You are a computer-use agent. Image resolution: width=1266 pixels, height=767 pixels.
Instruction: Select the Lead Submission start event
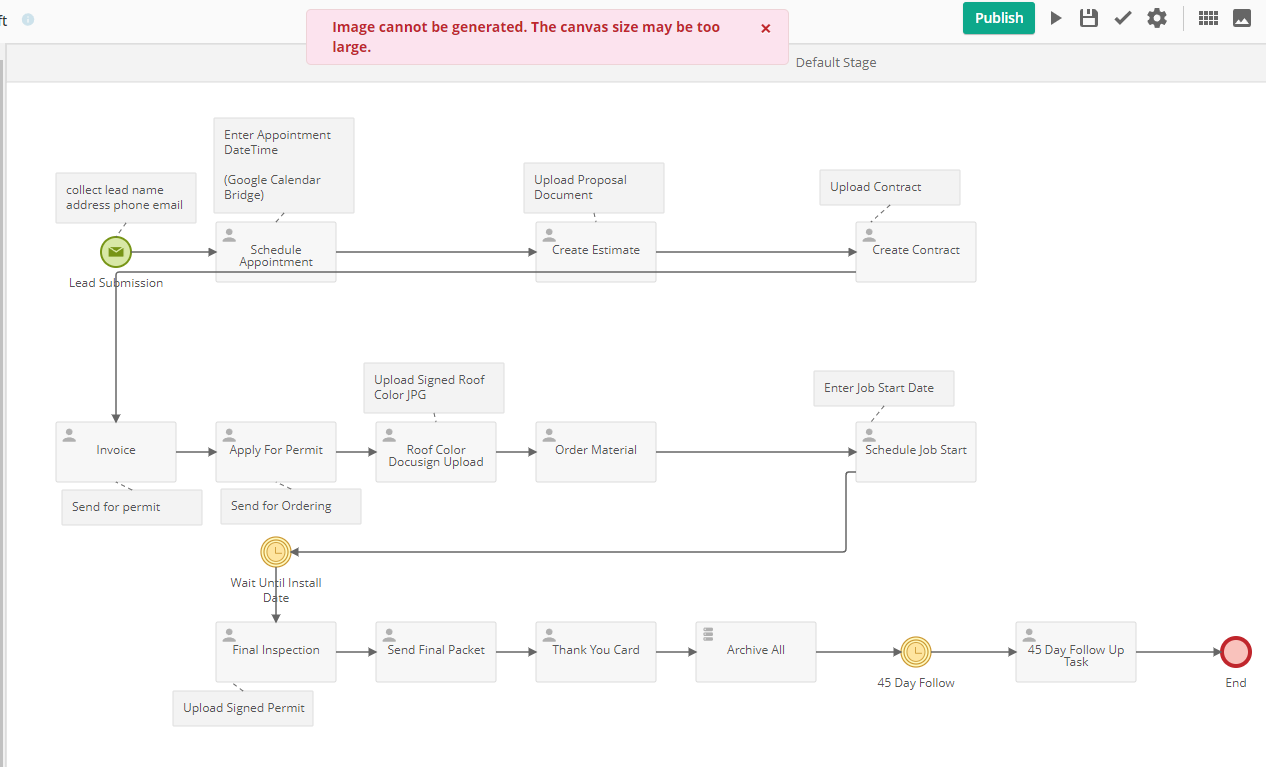pyautogui.click(x=116, y=252)
